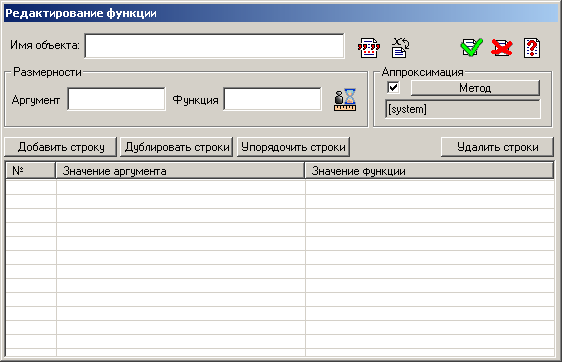Screen dimensions: 562x362
Task: Click the Значение функции column header
Action: 429,171
